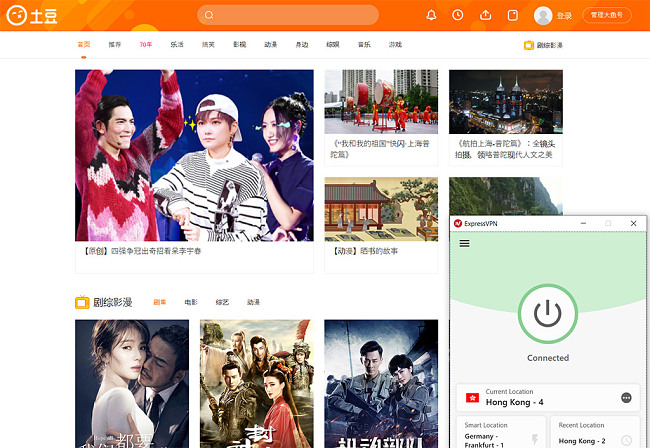Screen dimensions: 650x448
Task: Open the Shanghai night aerial thumbnail
Action: 506,102
